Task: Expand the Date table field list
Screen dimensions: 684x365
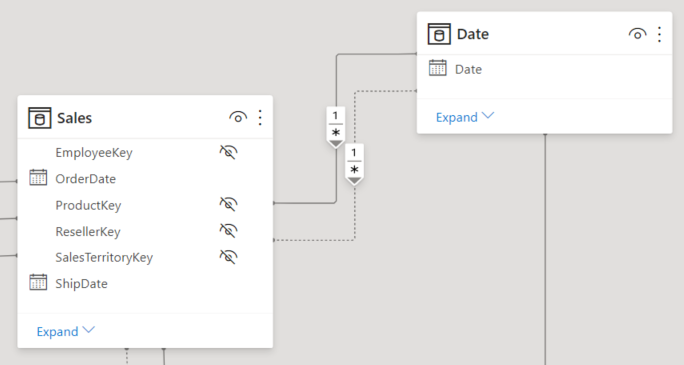Action: (x=465, y=117)
